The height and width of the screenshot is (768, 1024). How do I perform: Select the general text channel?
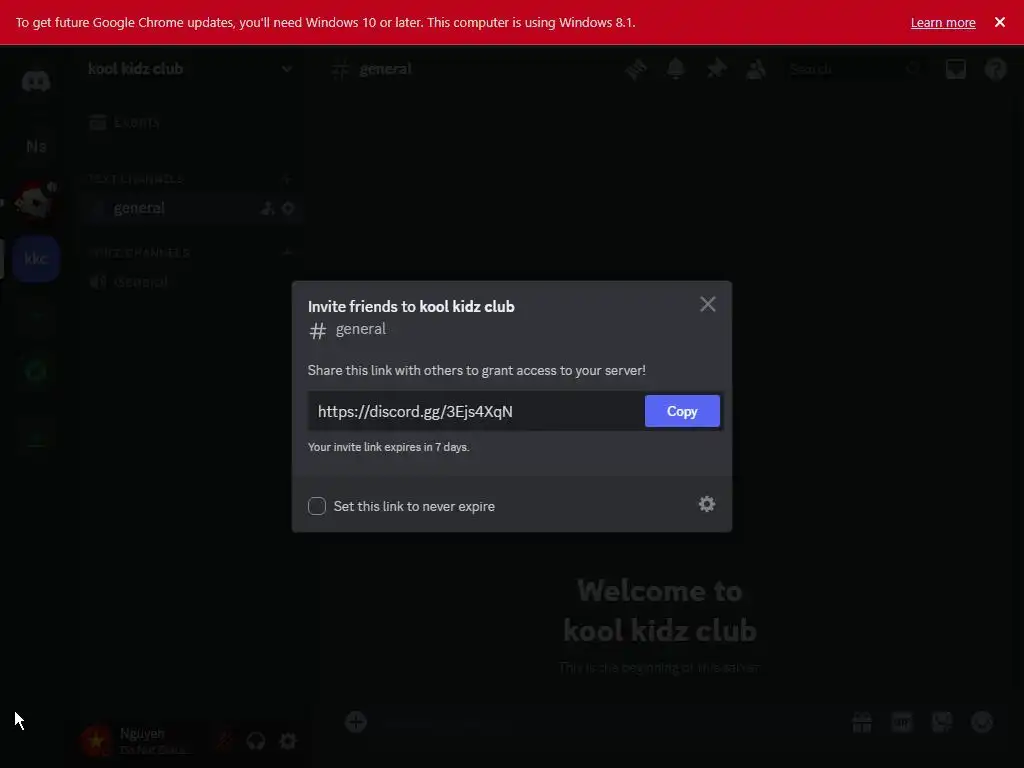pos(138,208)
